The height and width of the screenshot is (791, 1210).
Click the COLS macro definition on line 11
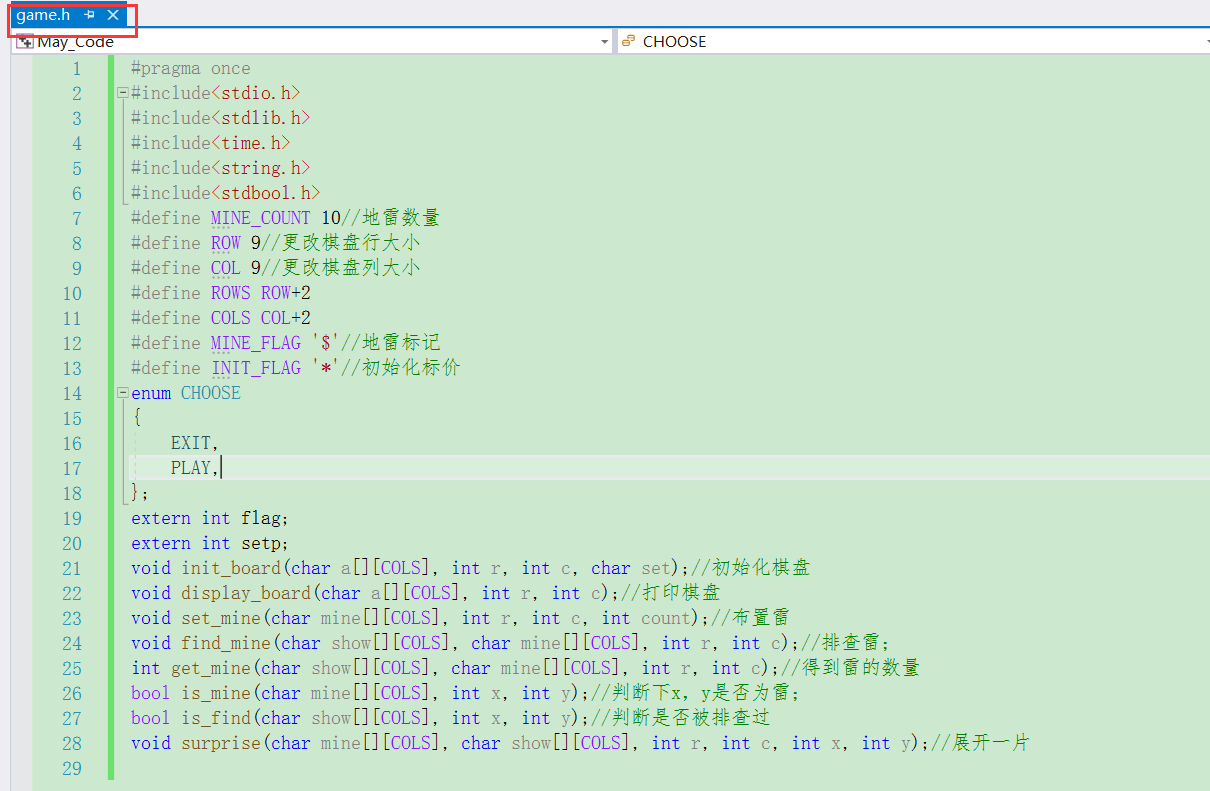[x=231, y=318]
